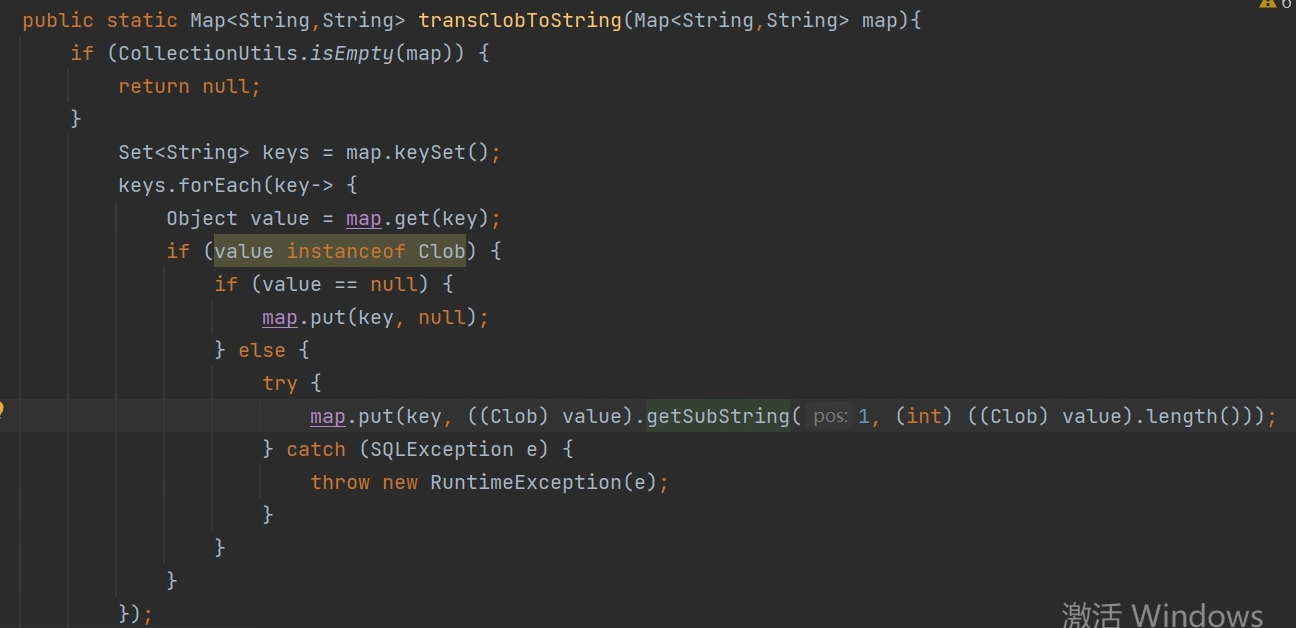1296x628 pixels.
Task: Click the underlined map in map.get(key)
Action: (x=364, y=218)
